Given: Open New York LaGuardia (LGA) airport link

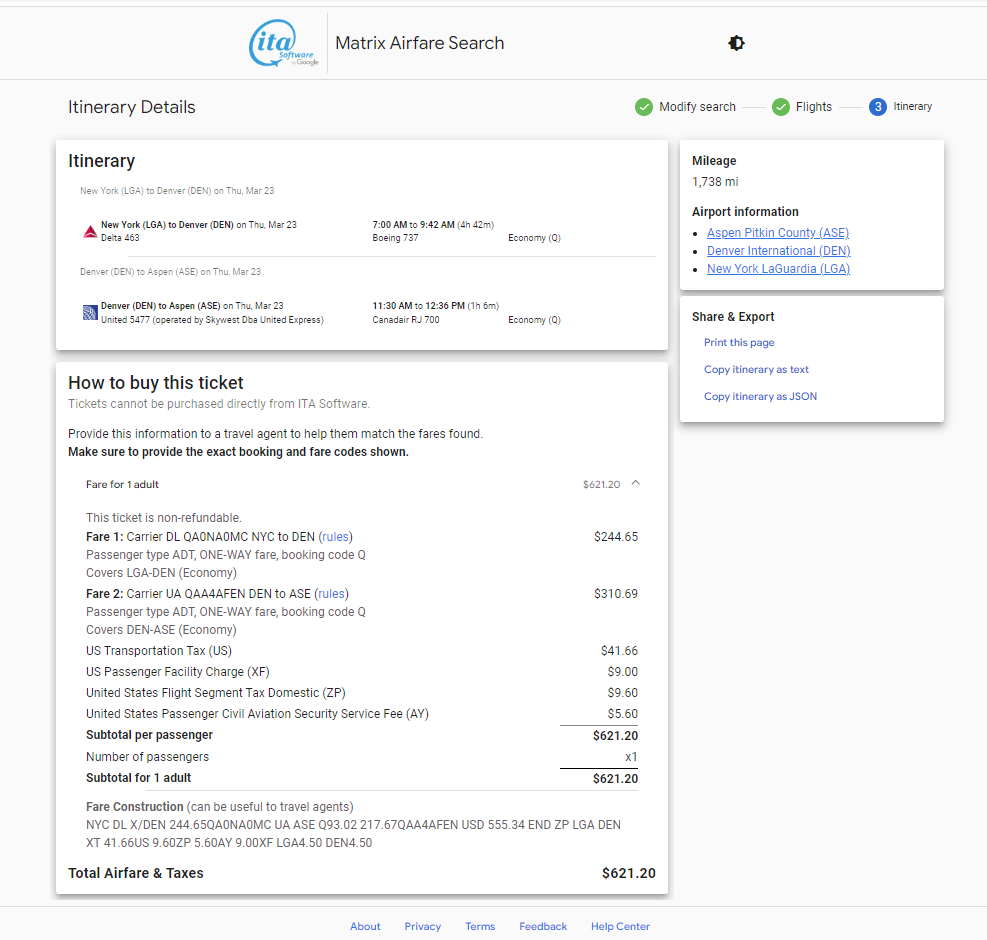Looking at the screenshot, I should (x=778, y=269).
